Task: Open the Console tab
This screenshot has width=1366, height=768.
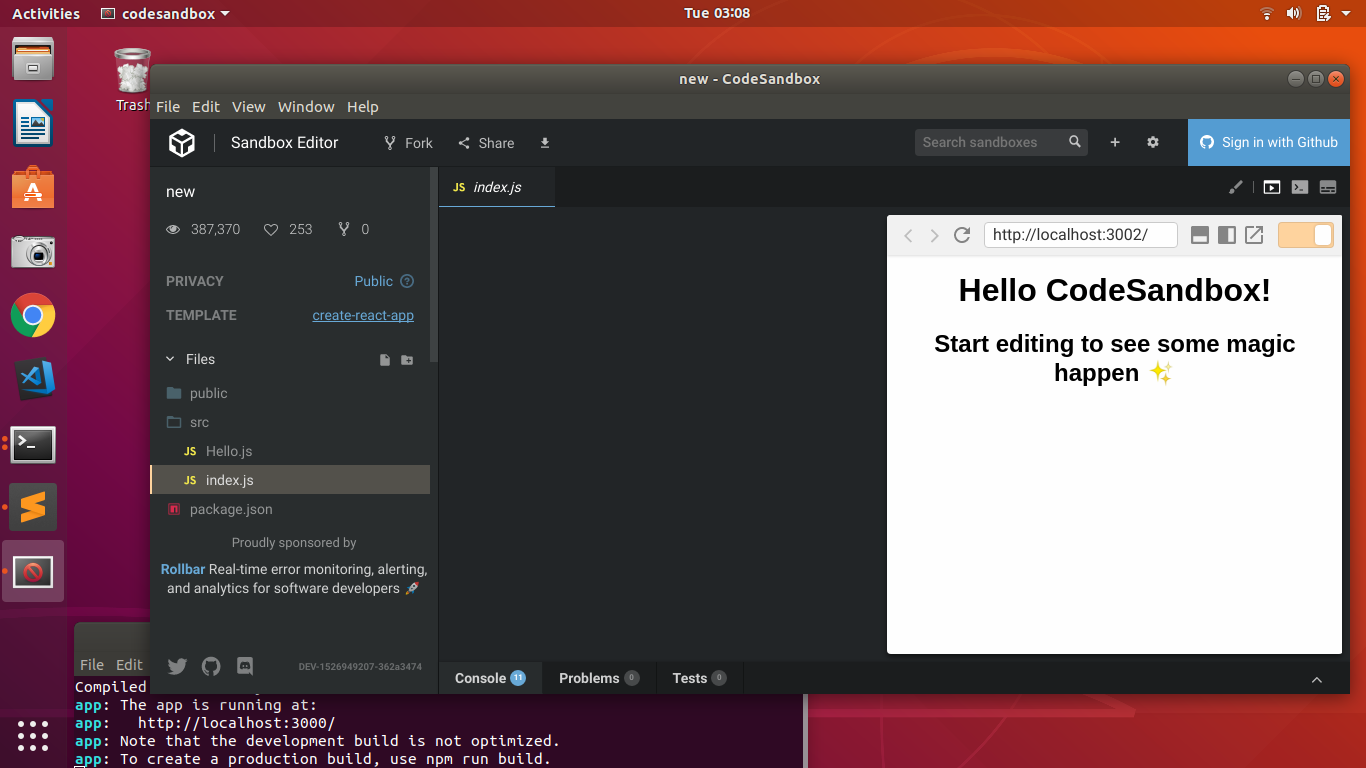Action: pos(490,678)
